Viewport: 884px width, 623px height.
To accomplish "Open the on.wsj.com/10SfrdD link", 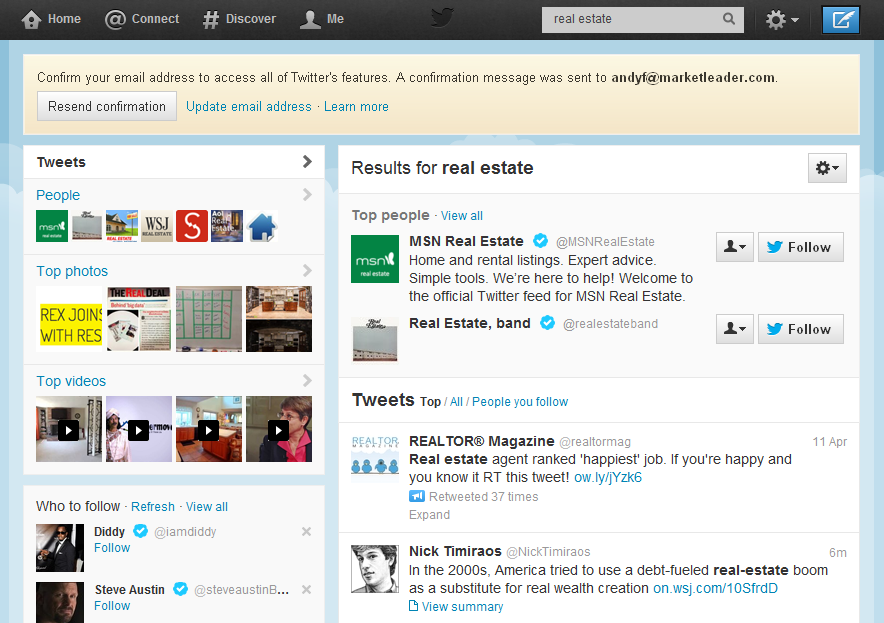I will click(x=715, y=589).
